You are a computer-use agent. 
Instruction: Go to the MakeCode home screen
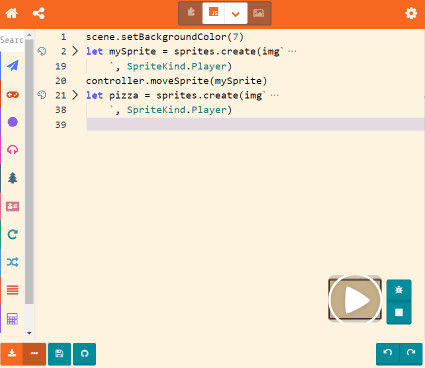[x=12, y=13]
